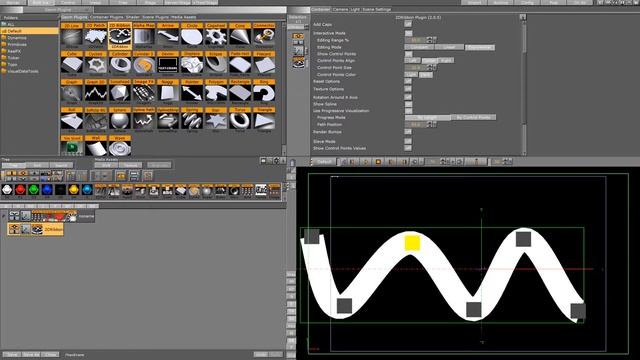The height and width of the screenshot is (360, 640).
Task: Select the Alpha Map plugin
Action: point(144,36)
